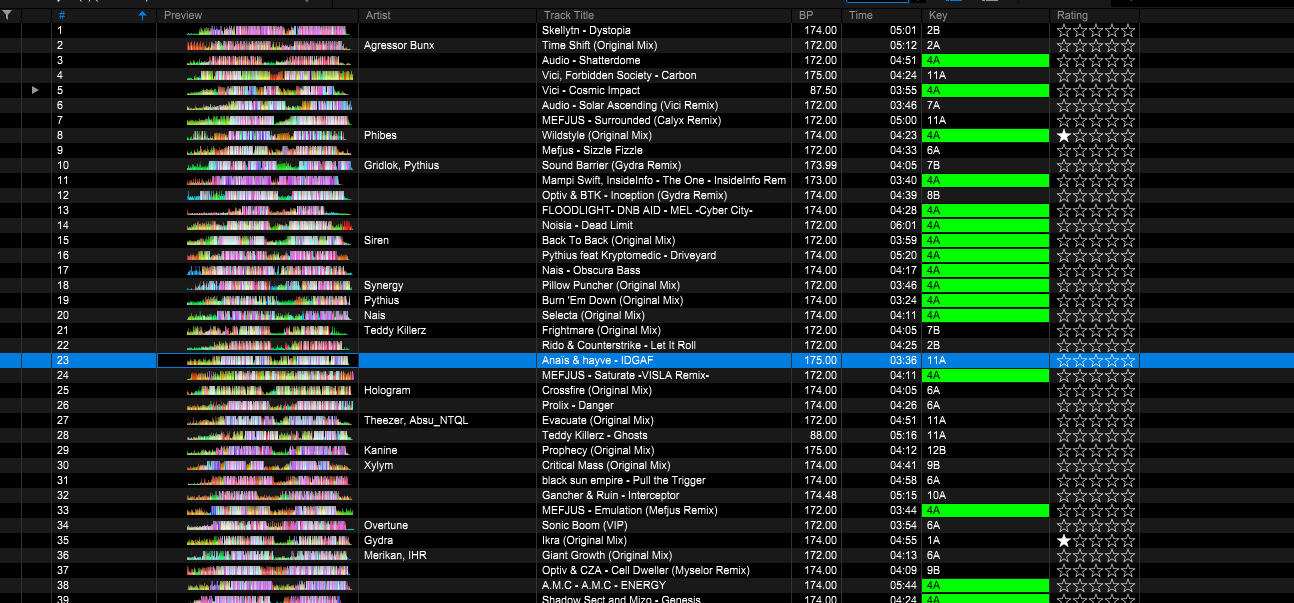Seek in waveform preview of track 1
The width and height of the screenshot is (1294, 603).
coord(268,31)
